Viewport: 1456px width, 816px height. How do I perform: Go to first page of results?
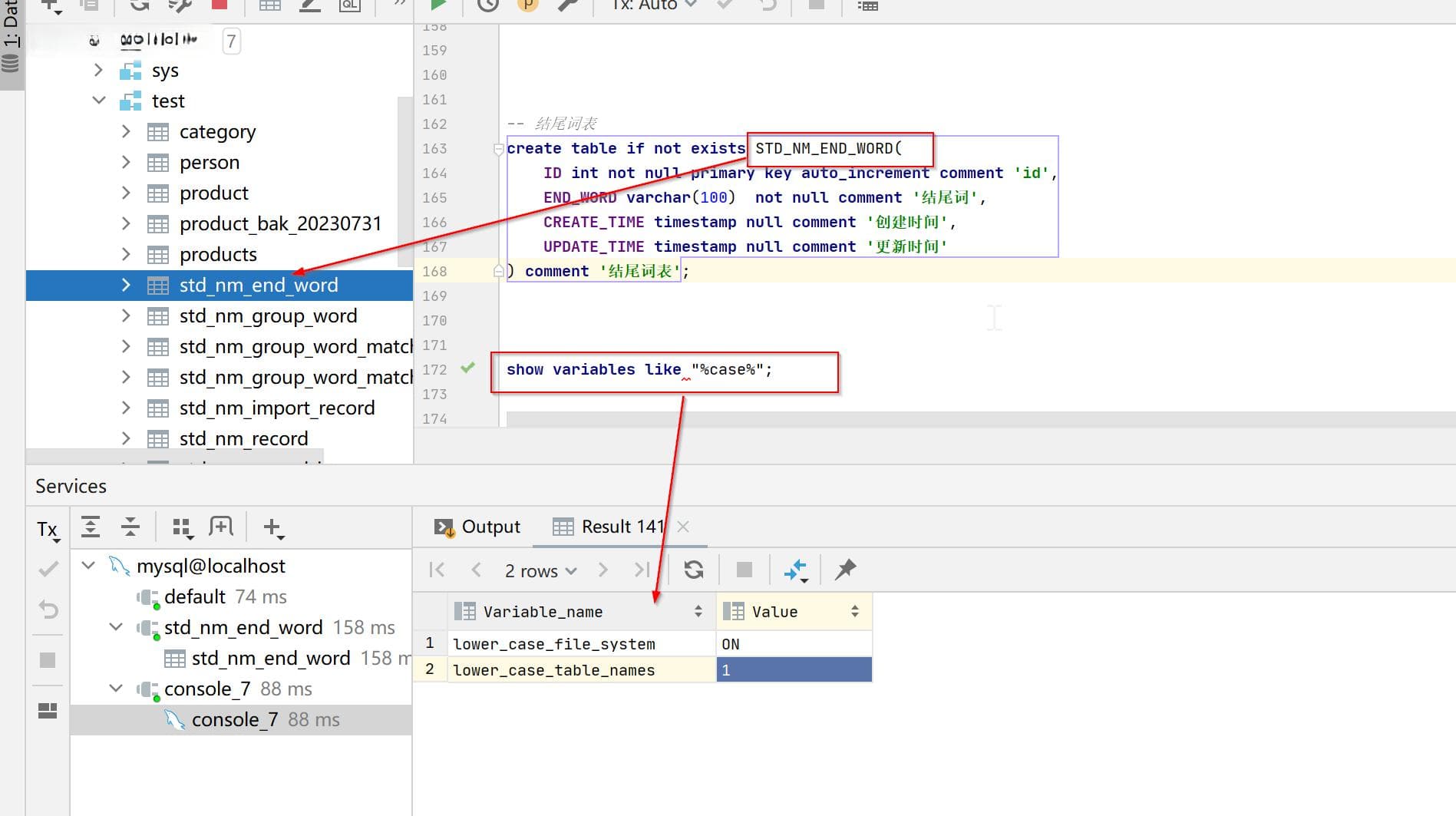437,570
